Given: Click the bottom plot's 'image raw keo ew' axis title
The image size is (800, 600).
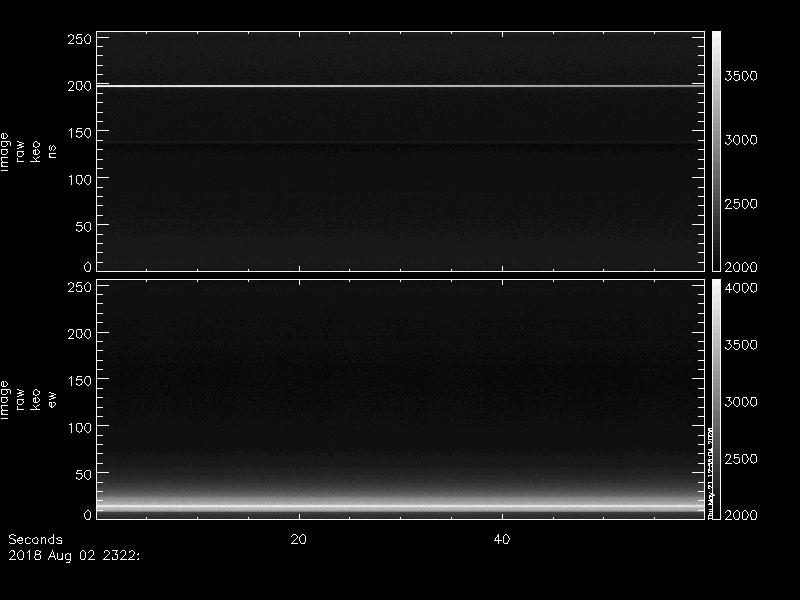Looking at the screenshot, I should (28, 399).
